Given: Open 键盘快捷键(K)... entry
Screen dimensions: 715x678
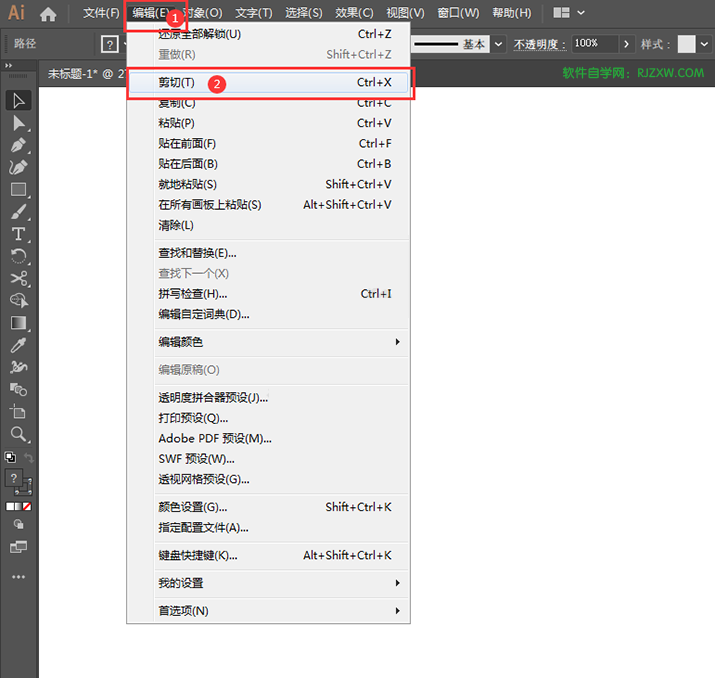Looking at the screenshot, I should (269, 555).
